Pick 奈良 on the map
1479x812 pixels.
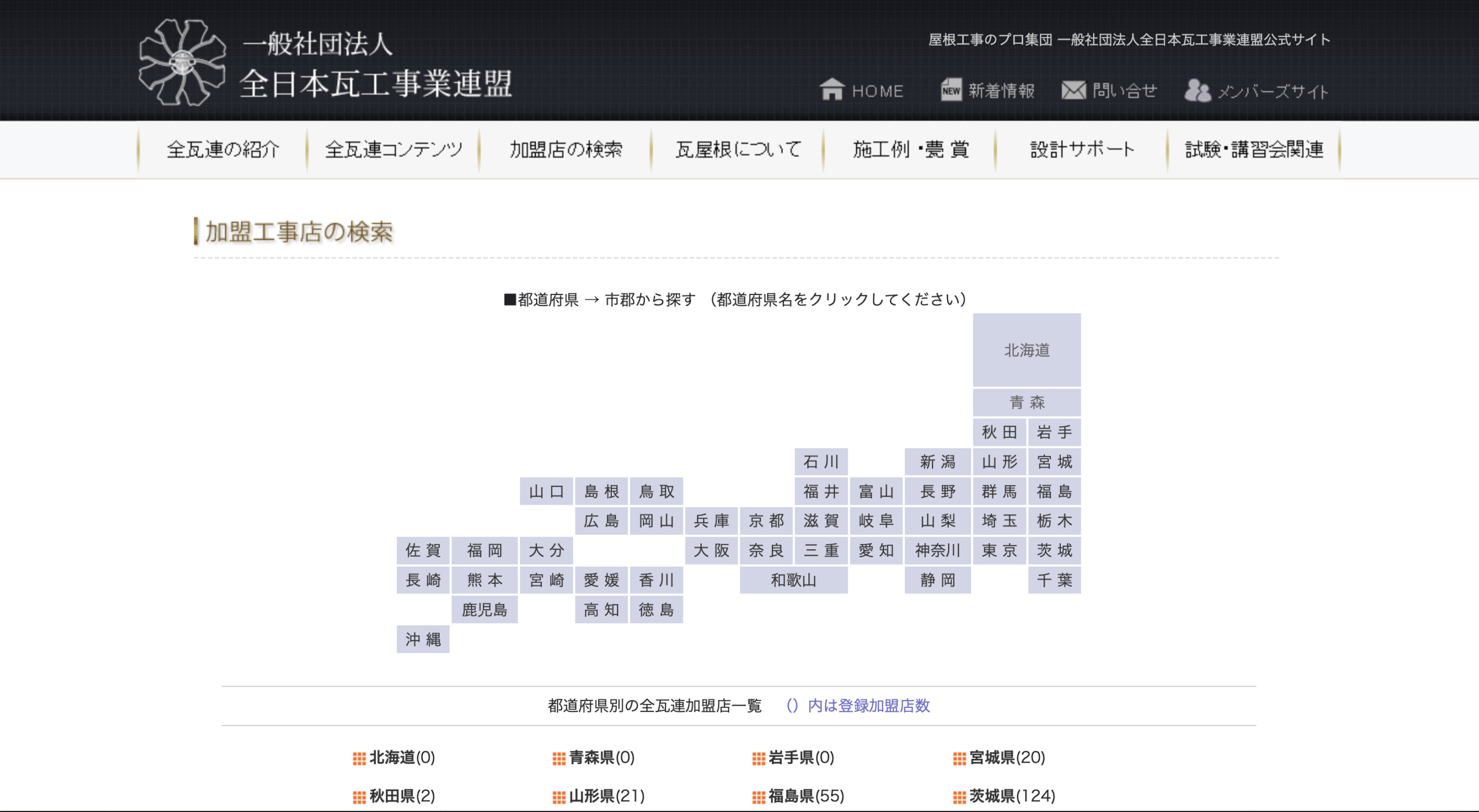coord(766,550)
